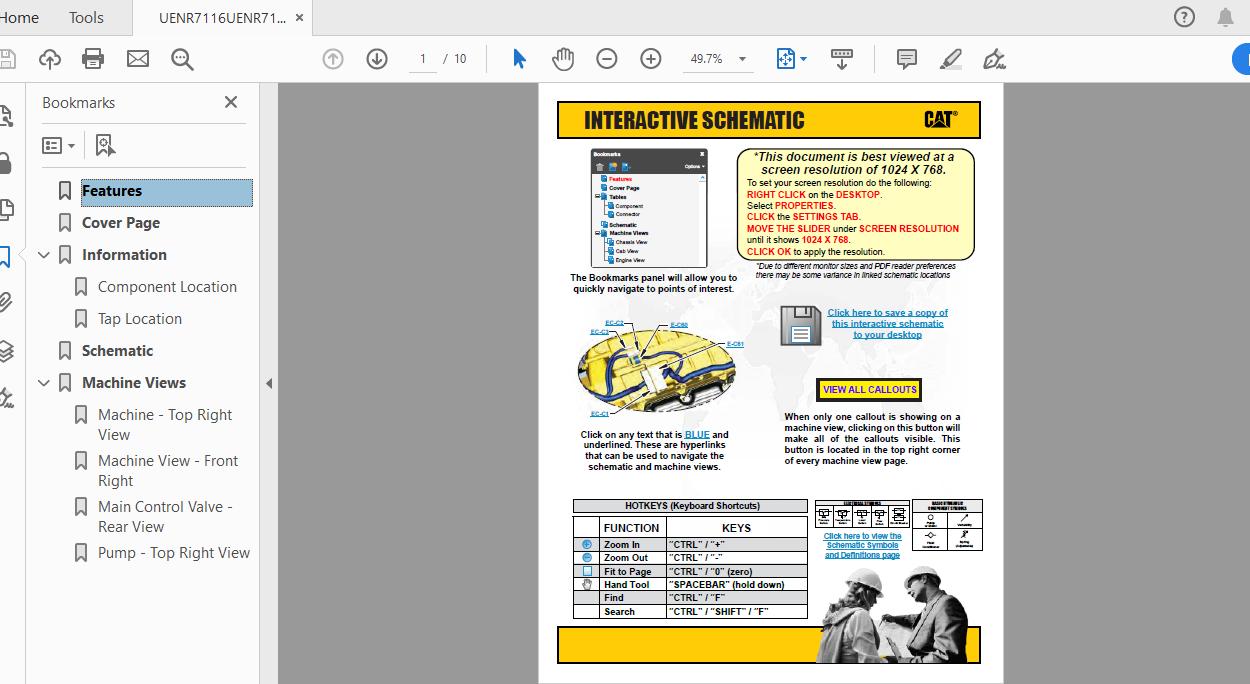Open the layers side panel icon
1250x684 pixels.
pyautogui.click(x=6, y=350)
